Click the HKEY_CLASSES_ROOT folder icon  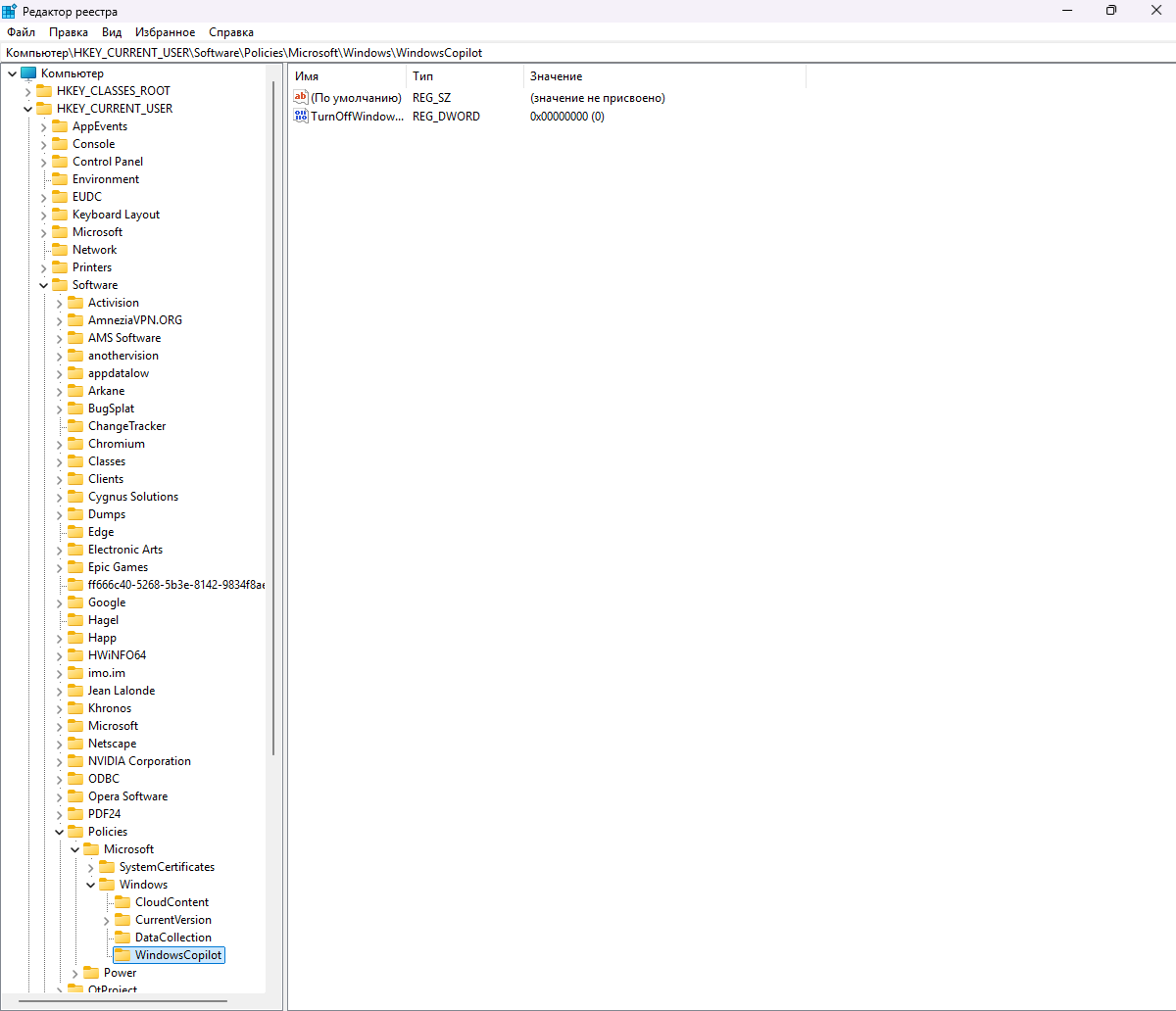[44, 91]
